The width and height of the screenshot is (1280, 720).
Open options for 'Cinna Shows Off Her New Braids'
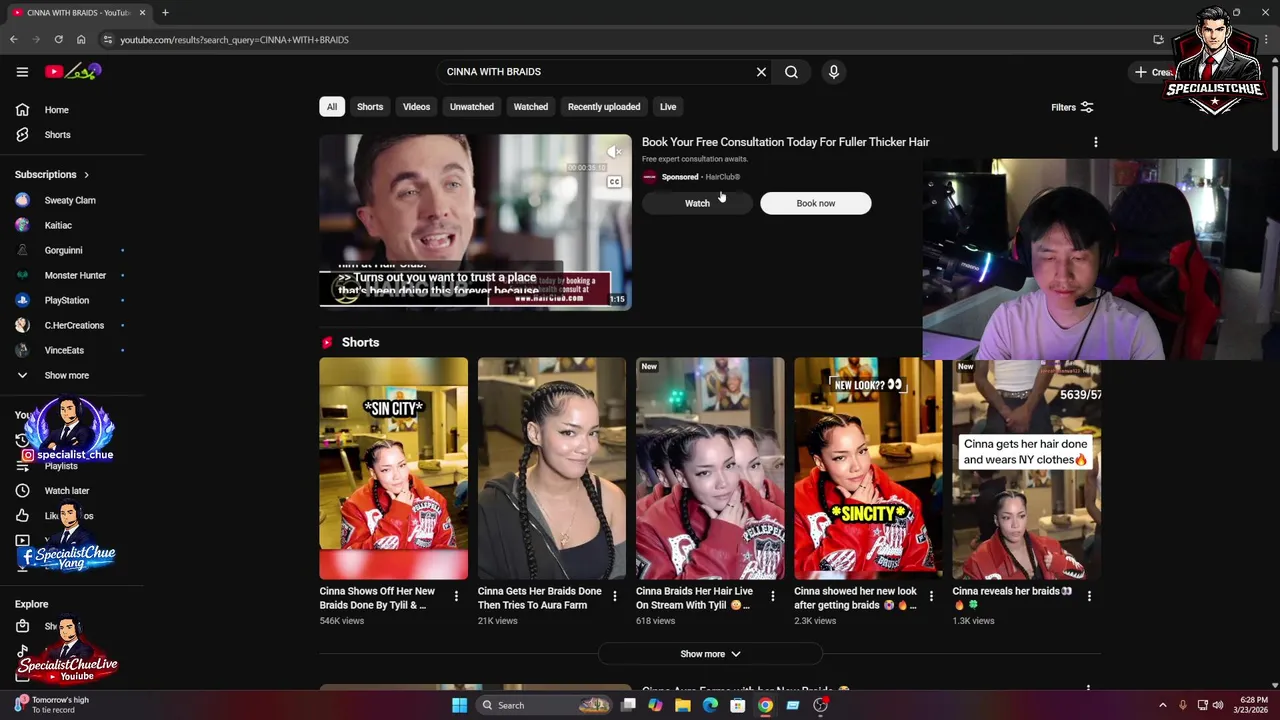456,596
